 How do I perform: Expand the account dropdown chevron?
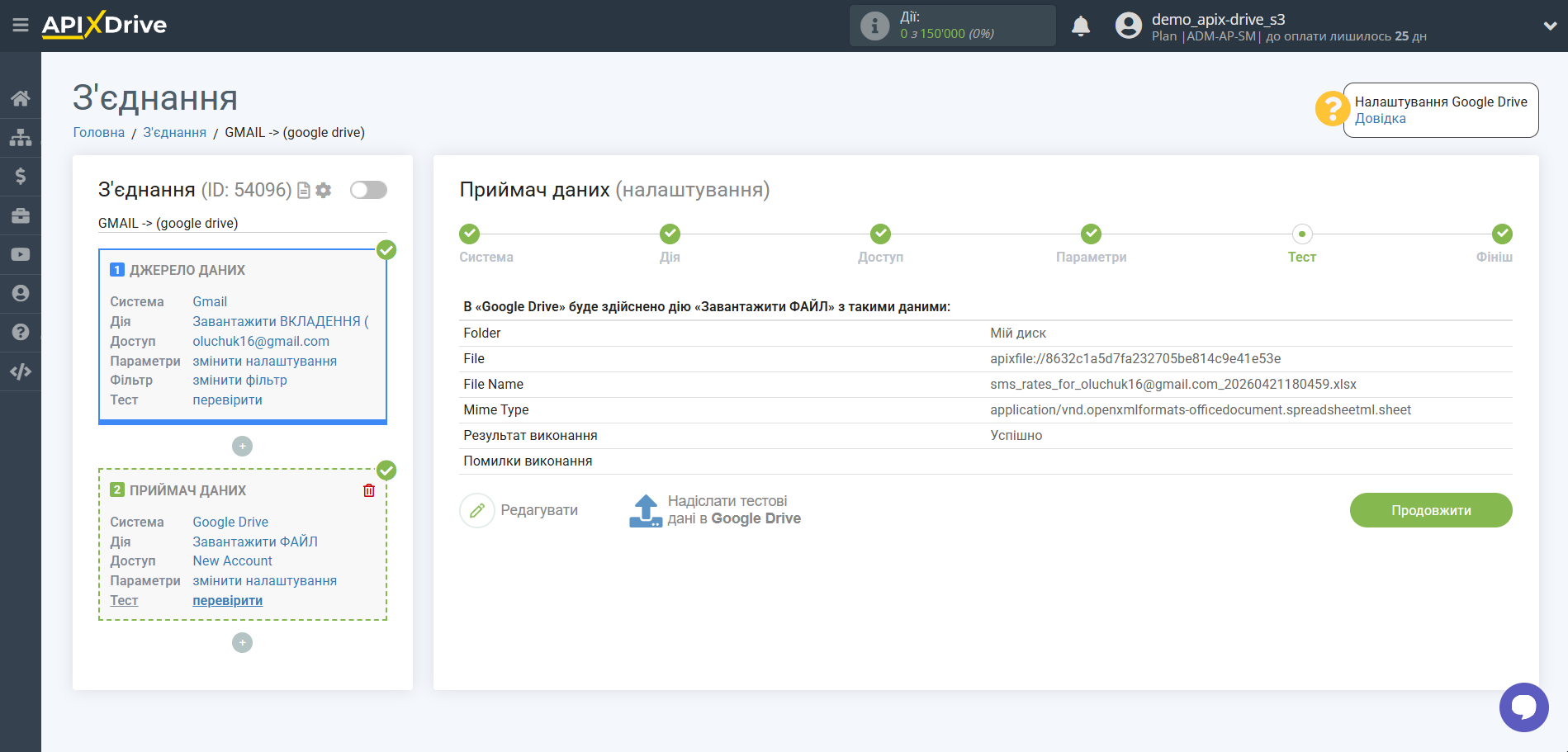[x=1550, y=26]
